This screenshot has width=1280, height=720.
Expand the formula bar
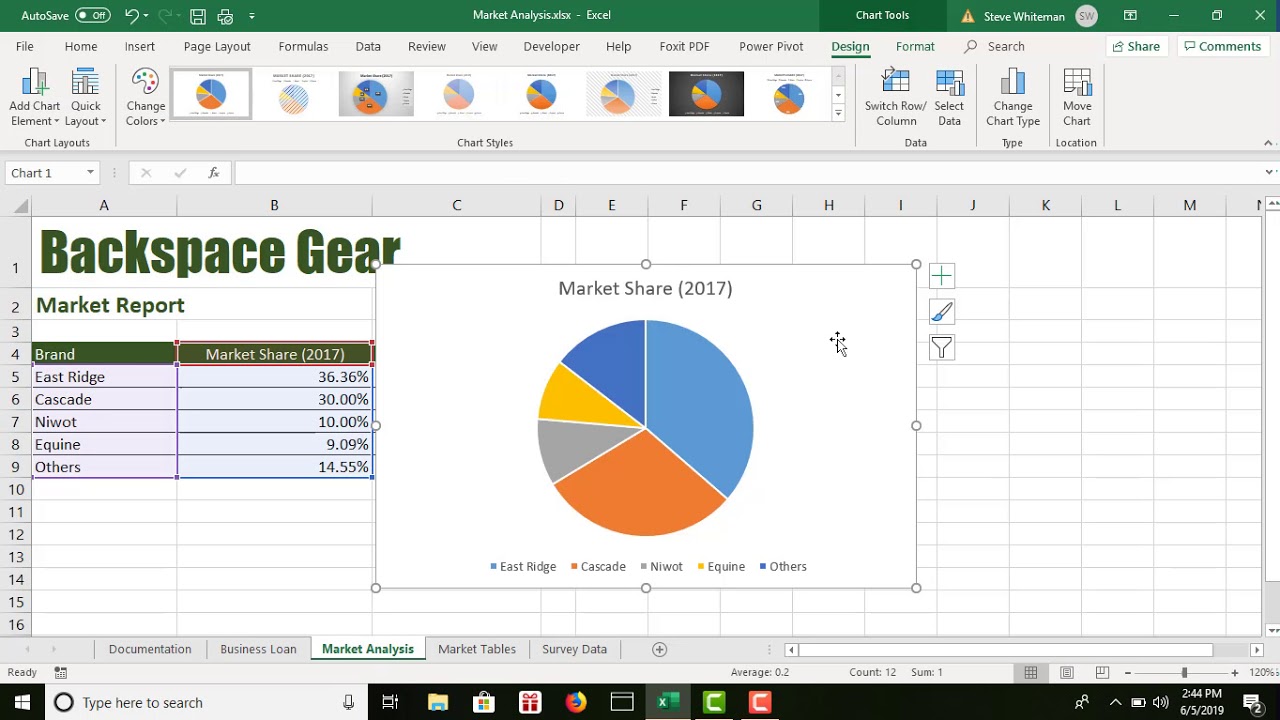point(1269,173)
